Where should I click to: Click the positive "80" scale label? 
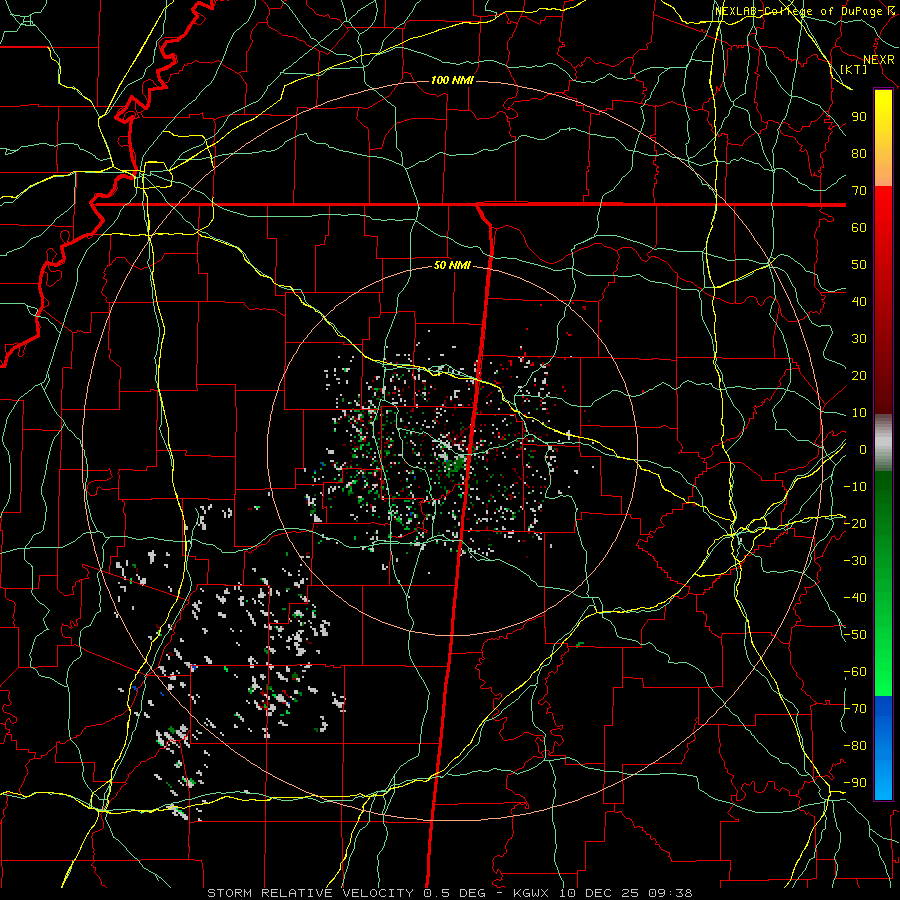click(859, 153)
